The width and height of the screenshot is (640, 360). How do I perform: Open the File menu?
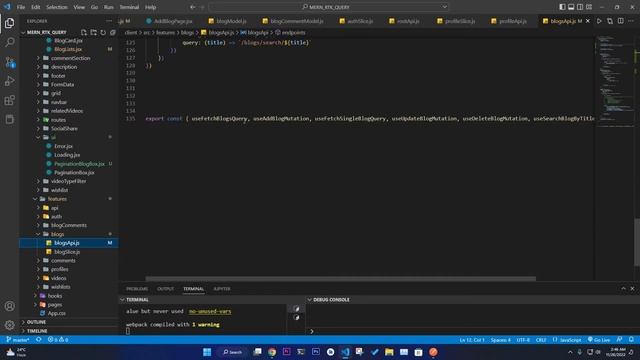pyautogui.click(x=21, y=7)
